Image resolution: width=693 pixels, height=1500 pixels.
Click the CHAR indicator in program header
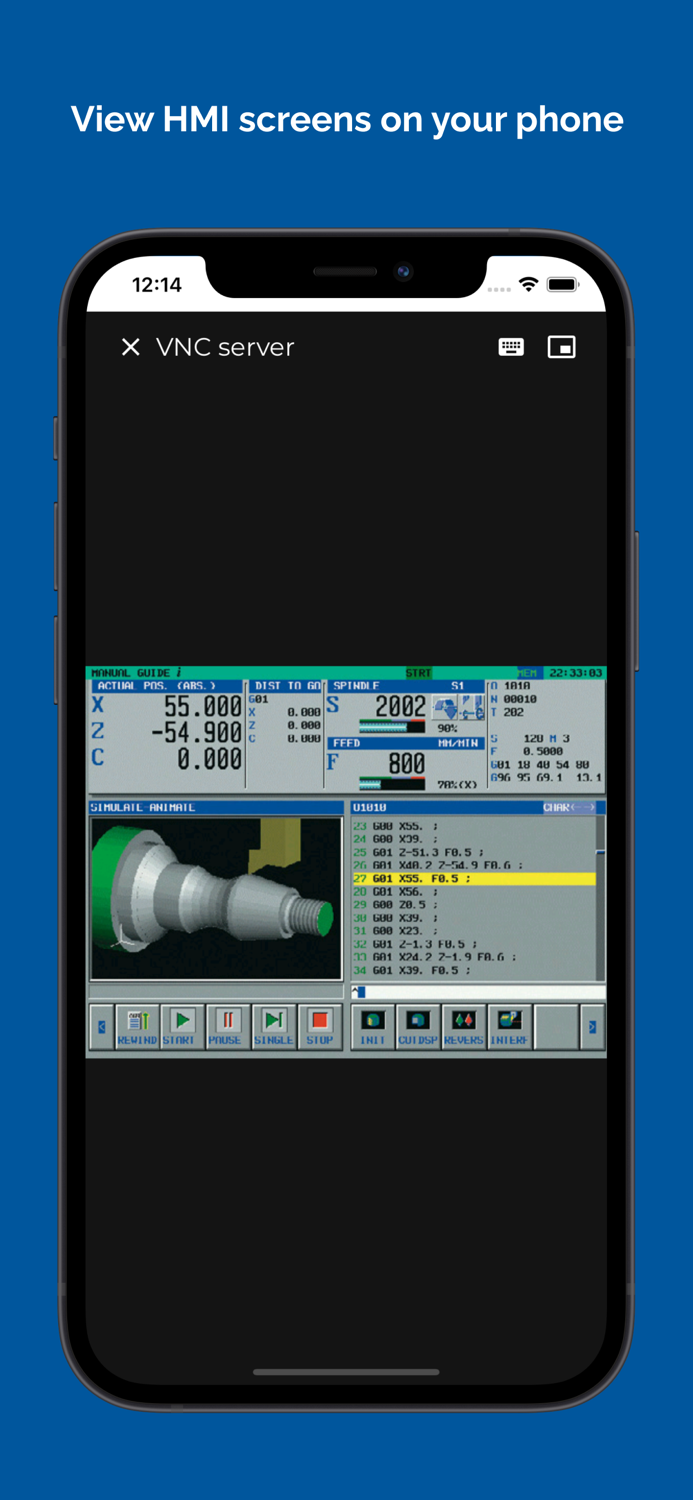tap(569, 807)
